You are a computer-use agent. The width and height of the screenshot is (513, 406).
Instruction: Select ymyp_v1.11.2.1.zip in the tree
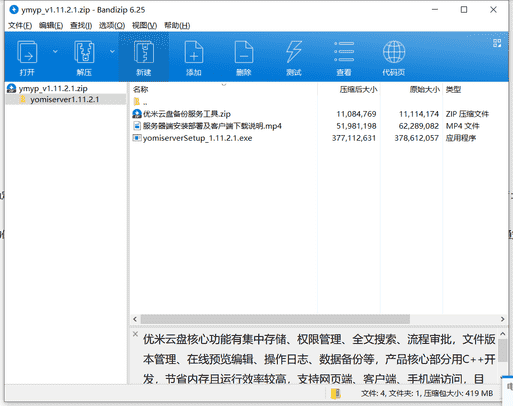(x=53, y=89)
